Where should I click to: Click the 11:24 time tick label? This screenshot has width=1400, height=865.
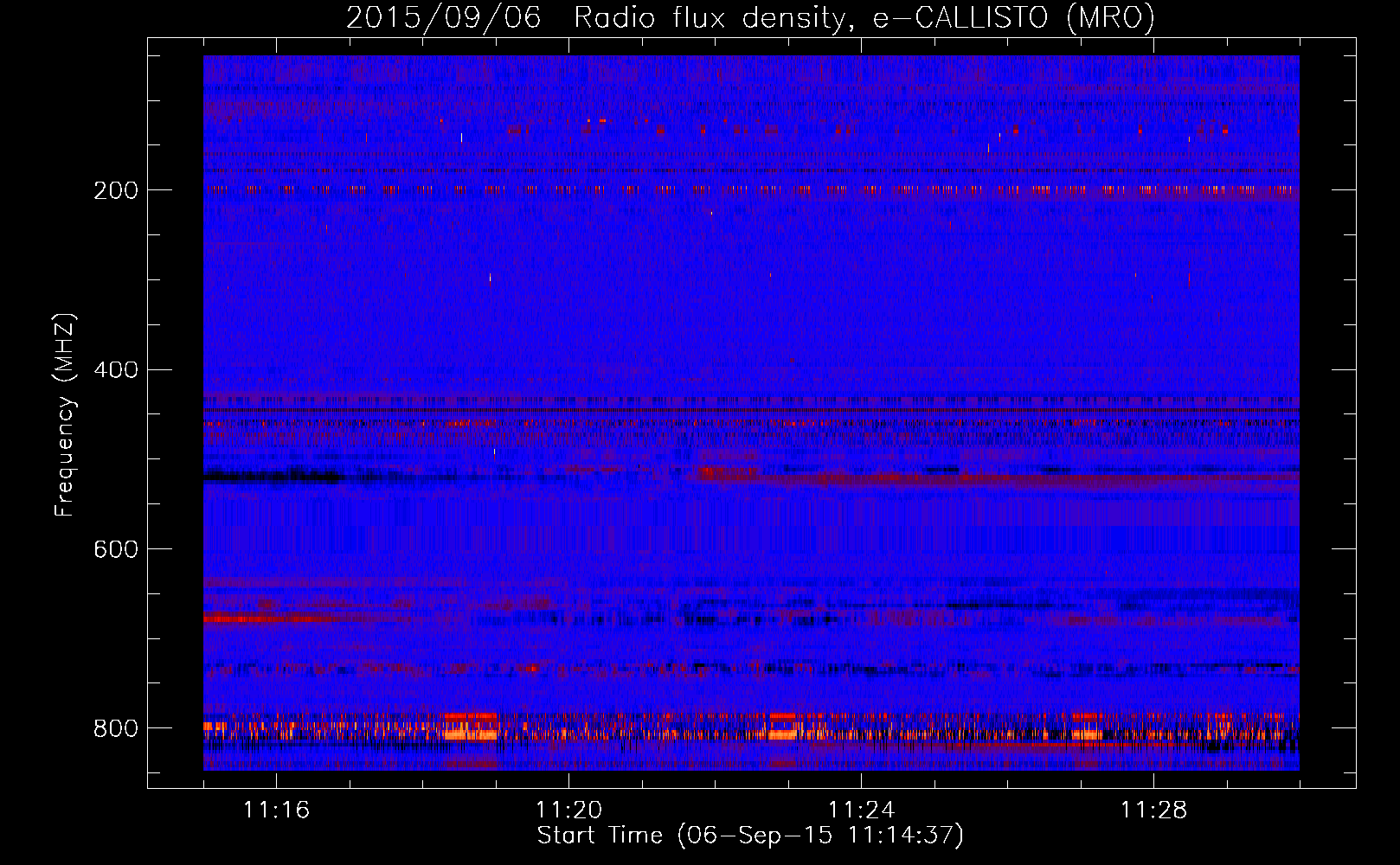(861, 810)
